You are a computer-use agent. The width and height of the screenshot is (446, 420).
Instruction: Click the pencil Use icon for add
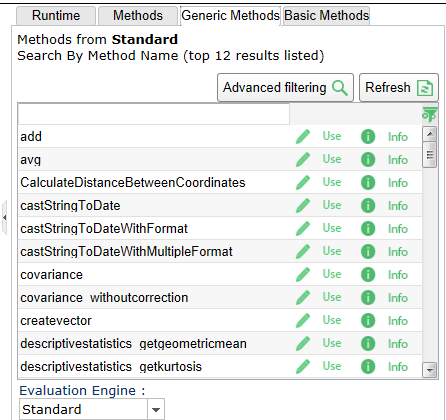303,136
